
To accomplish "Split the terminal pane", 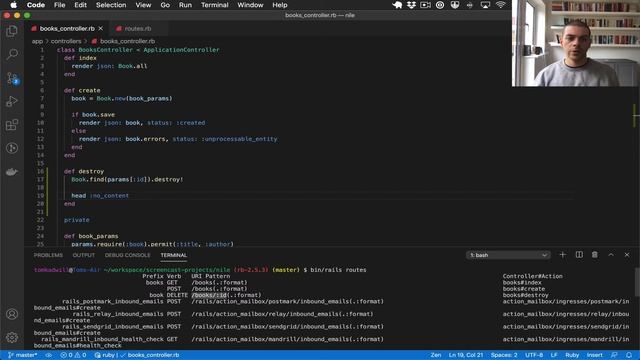I will [x=579, y=255].
